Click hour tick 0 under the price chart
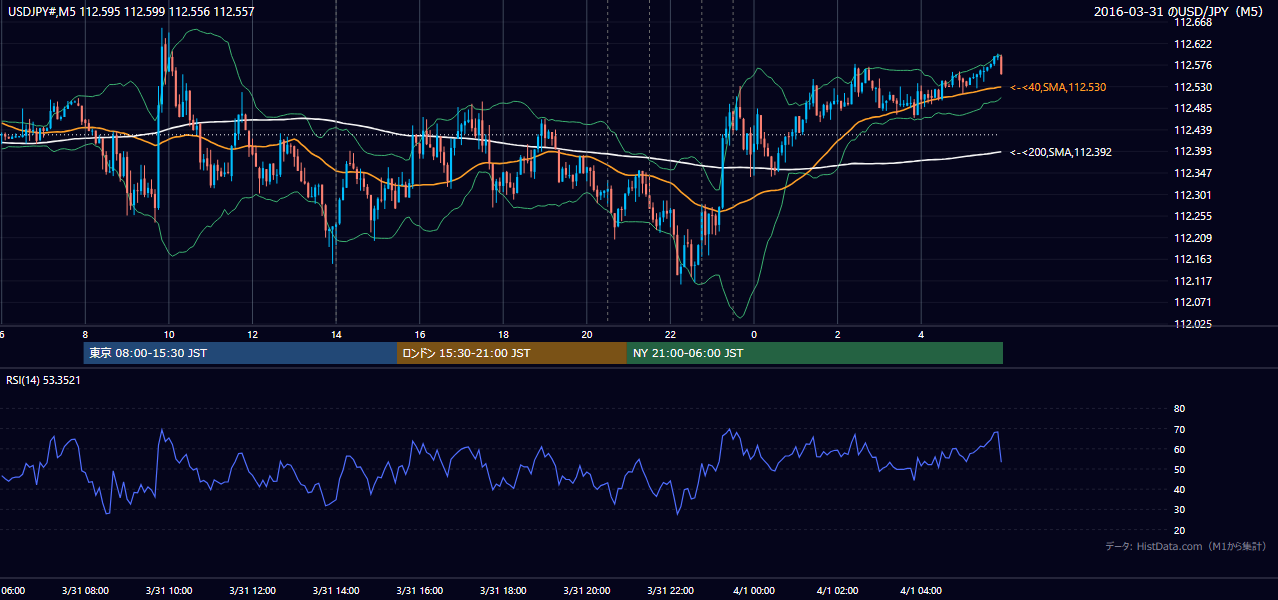 (x=754, y=334)
